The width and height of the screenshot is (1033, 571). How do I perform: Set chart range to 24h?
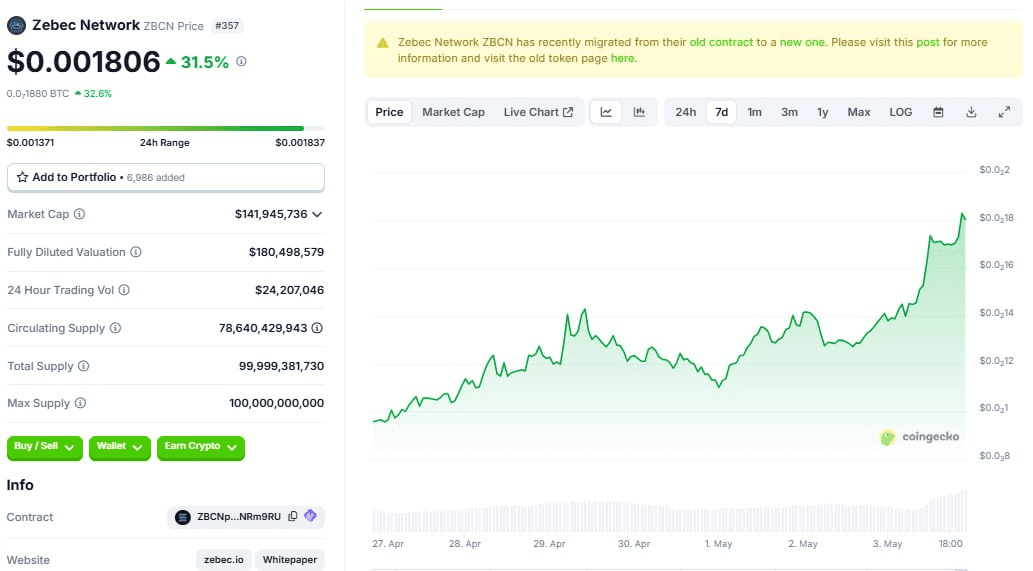686,112
